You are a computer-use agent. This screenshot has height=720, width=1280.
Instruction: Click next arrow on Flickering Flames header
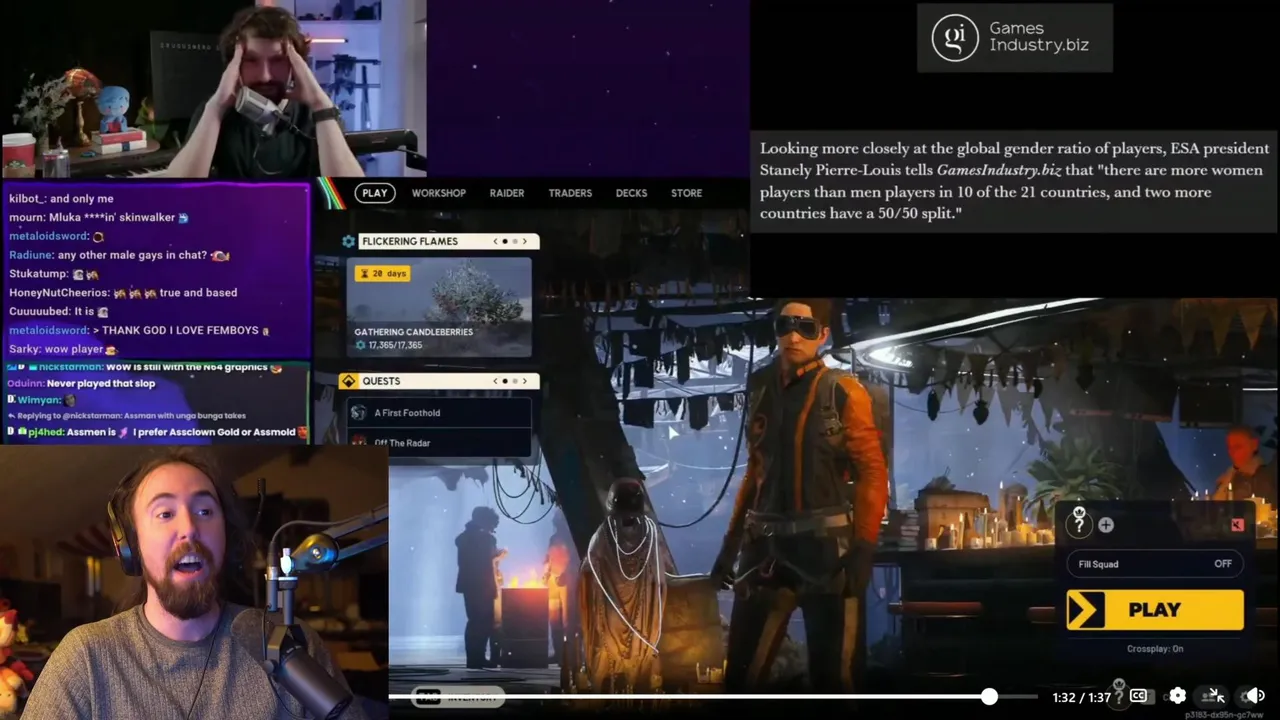click(525, 241)
